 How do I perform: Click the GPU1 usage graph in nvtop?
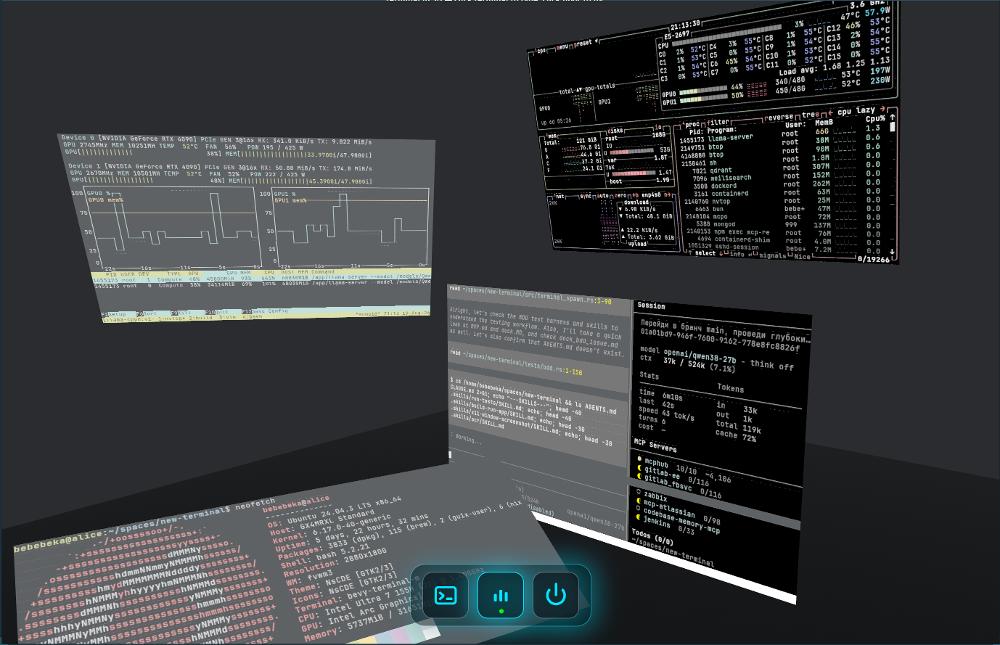point(351,226)
